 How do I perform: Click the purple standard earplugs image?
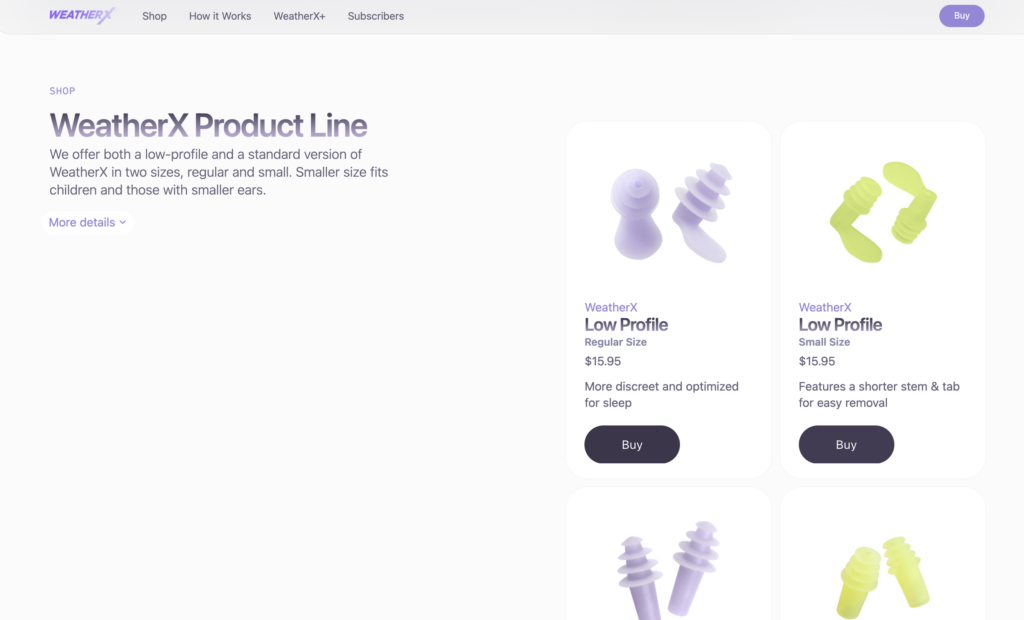(668, 568)
